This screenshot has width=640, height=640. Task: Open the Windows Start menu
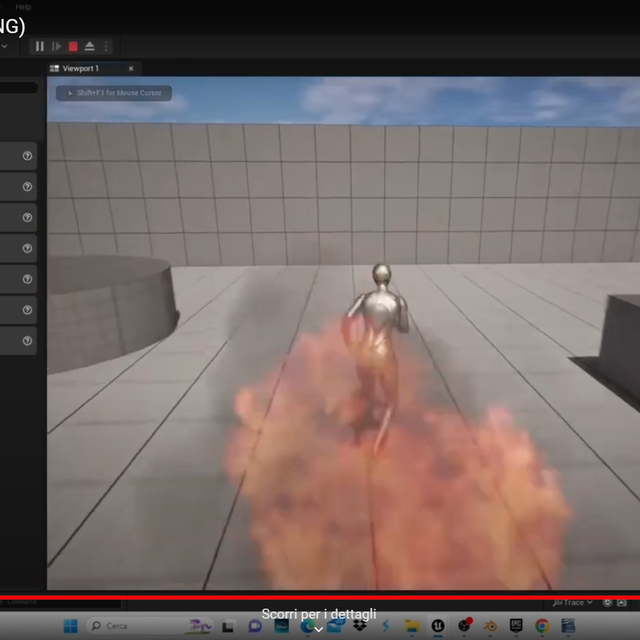point(70,626)
